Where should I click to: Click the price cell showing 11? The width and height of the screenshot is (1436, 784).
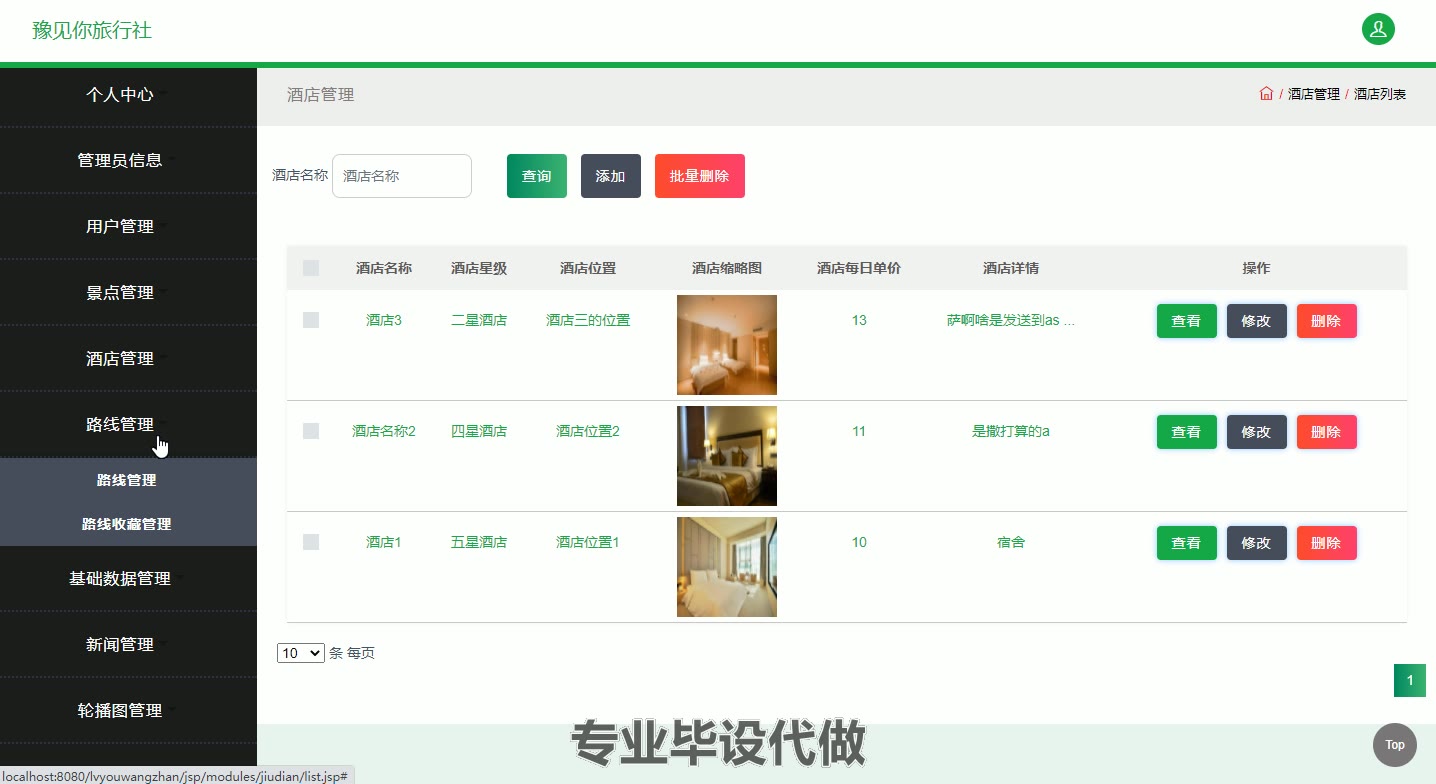[x=859, y=431]
